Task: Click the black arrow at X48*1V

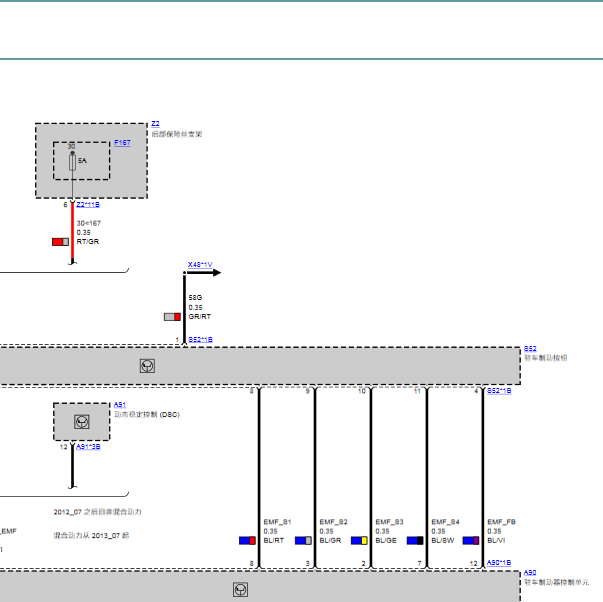Action: pos(204,272)
